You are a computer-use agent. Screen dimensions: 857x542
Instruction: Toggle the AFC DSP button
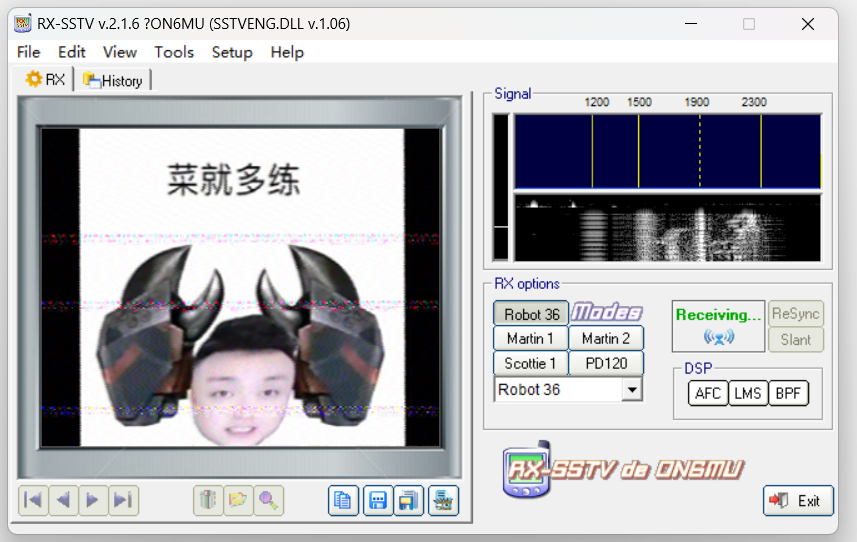[708, 393]
